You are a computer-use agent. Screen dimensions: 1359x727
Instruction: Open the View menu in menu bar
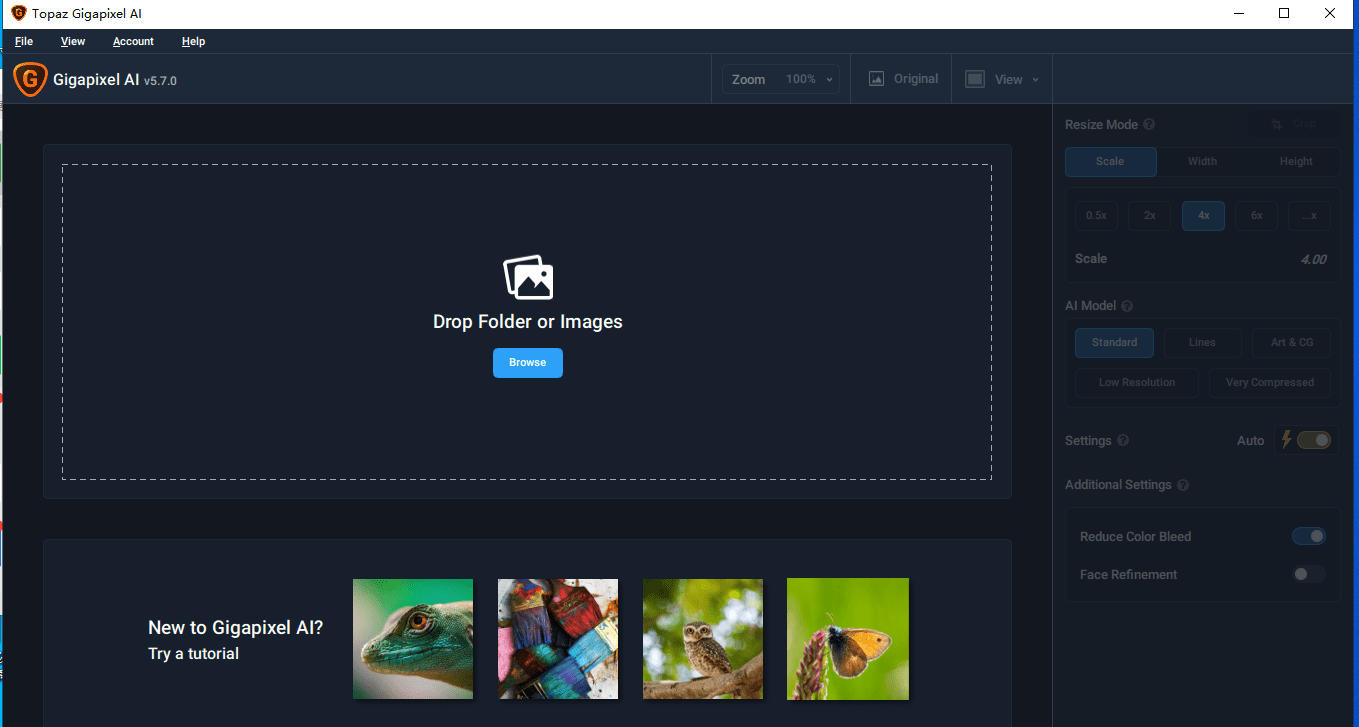(73, 41)
